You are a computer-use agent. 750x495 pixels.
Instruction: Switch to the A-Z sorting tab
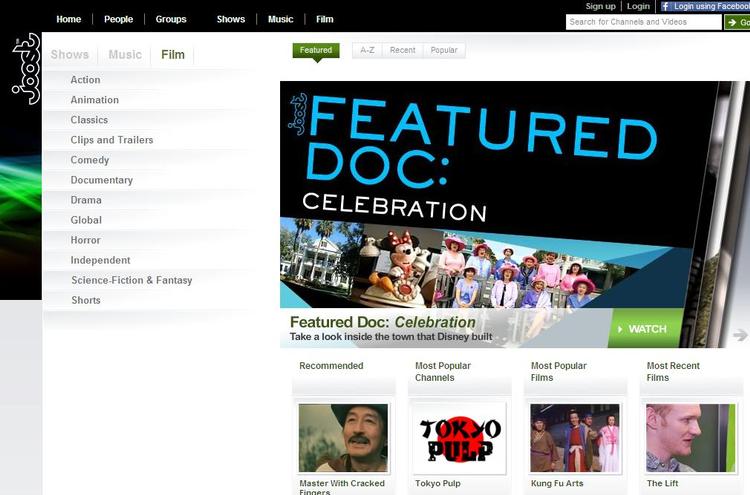[367, 50]
